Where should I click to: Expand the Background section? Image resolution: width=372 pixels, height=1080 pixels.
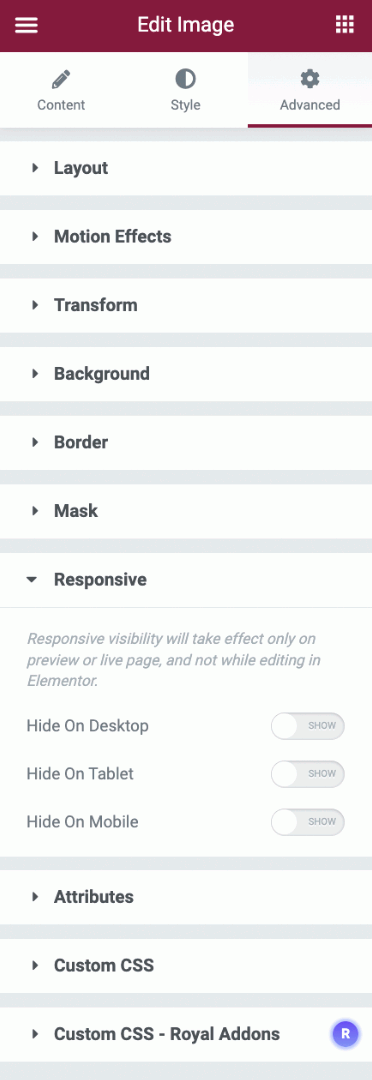pos(186,374)
